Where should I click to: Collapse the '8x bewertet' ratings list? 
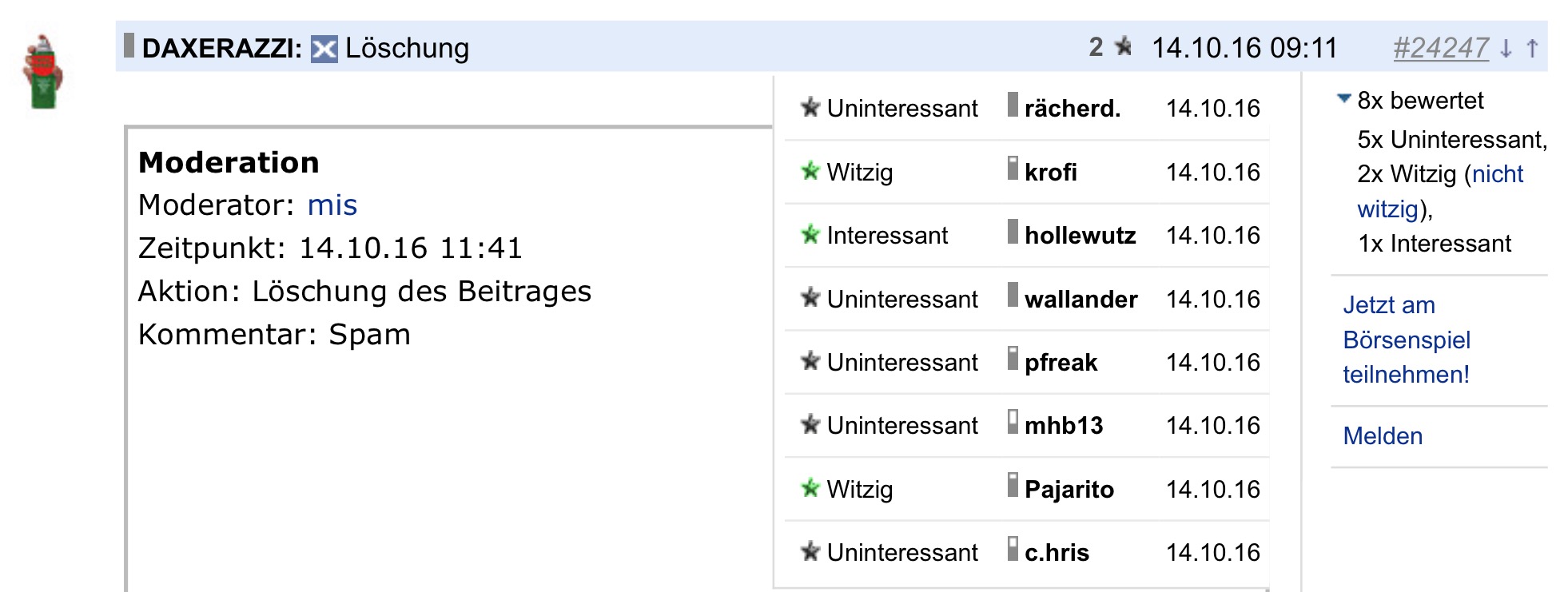pos(1344,99)
